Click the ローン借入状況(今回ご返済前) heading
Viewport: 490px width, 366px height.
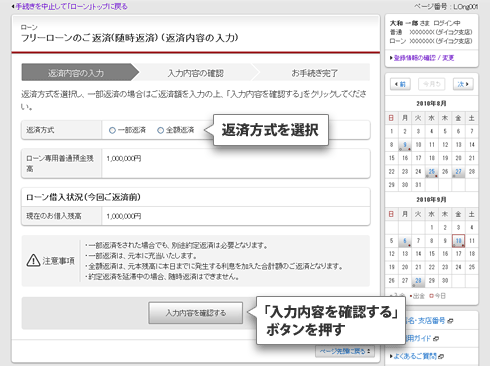pos(83,197)
